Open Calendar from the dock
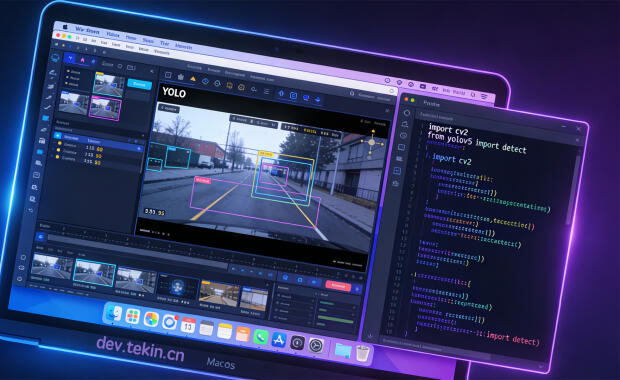 point(188,325)
